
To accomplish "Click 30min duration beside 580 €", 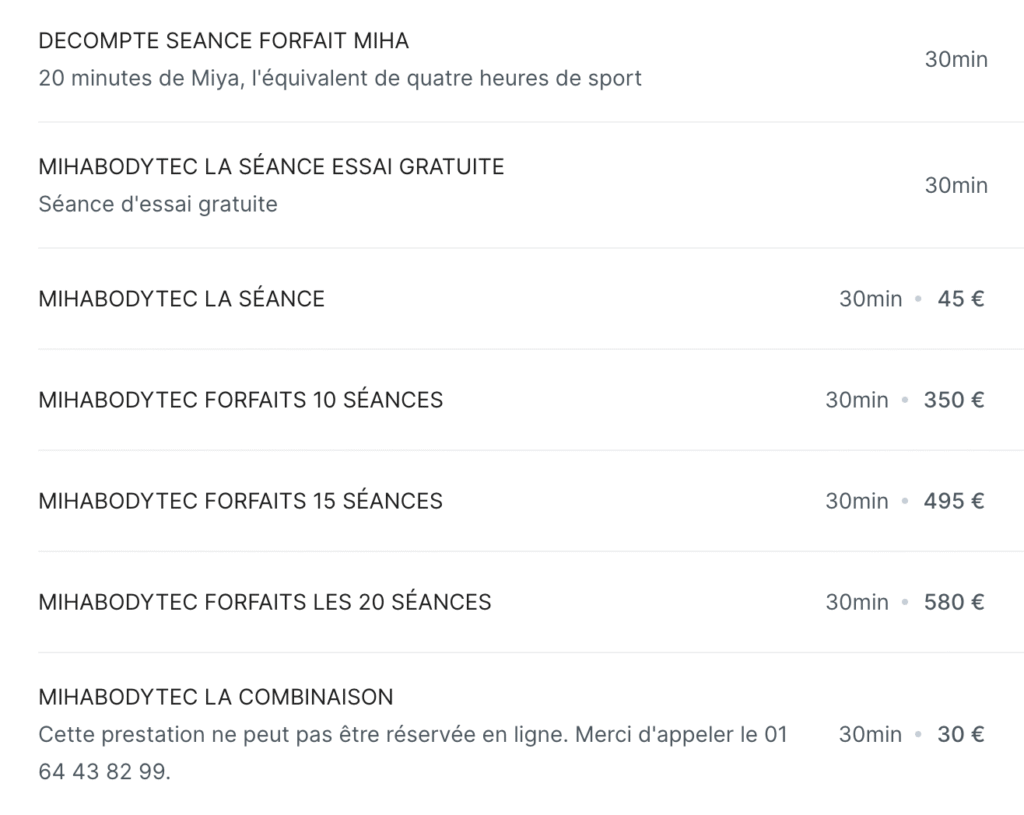I will [x=857, y=602].
